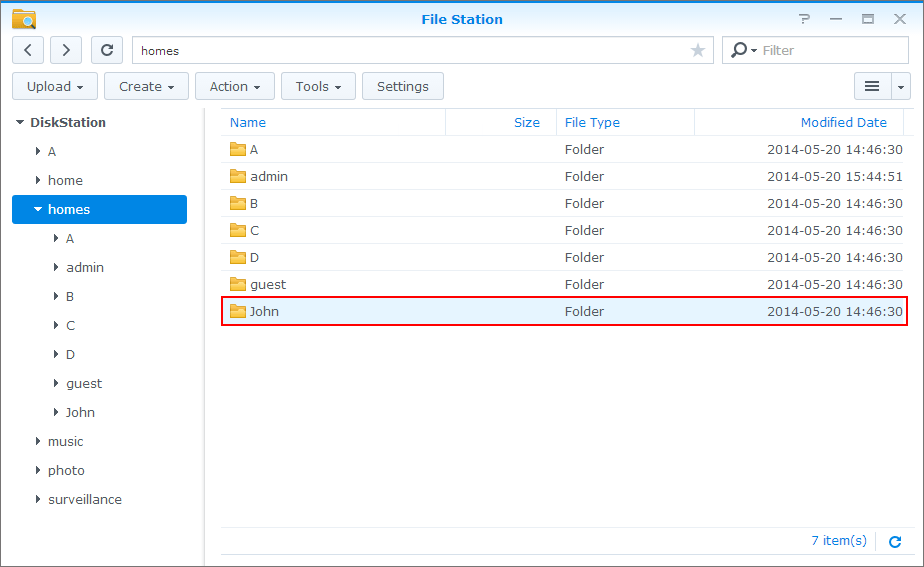Open the help question mark icon

(804, 19)
